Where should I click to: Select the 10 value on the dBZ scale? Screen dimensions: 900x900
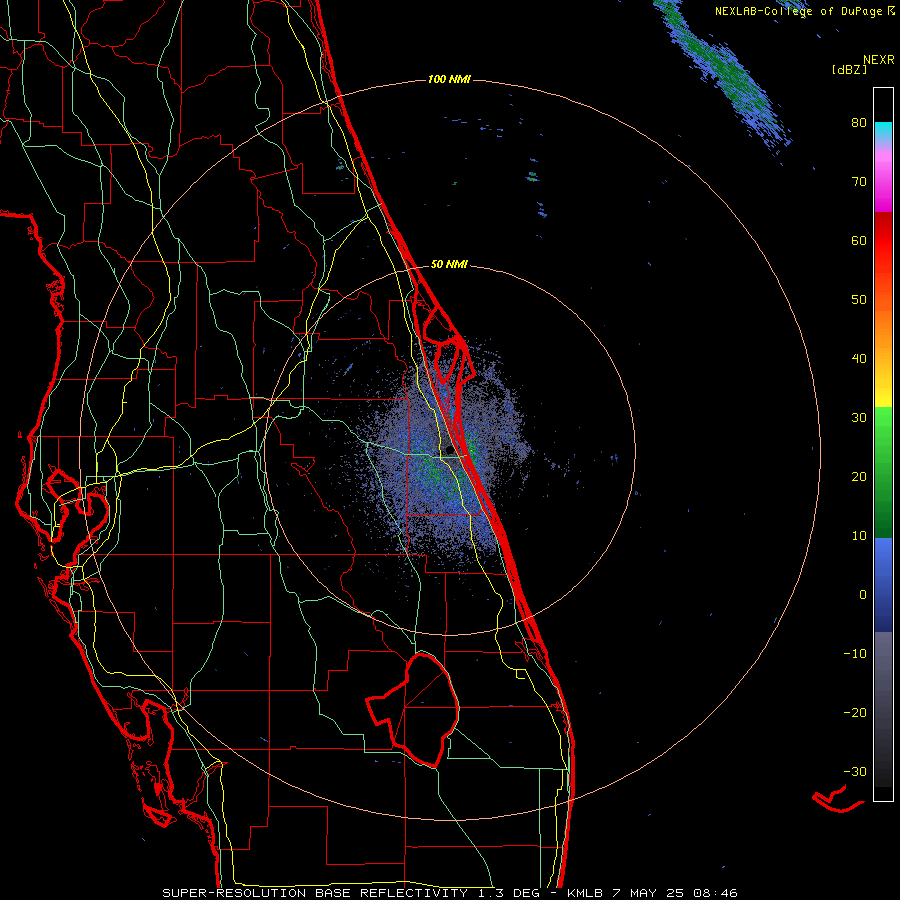click(x=859, y=536)
